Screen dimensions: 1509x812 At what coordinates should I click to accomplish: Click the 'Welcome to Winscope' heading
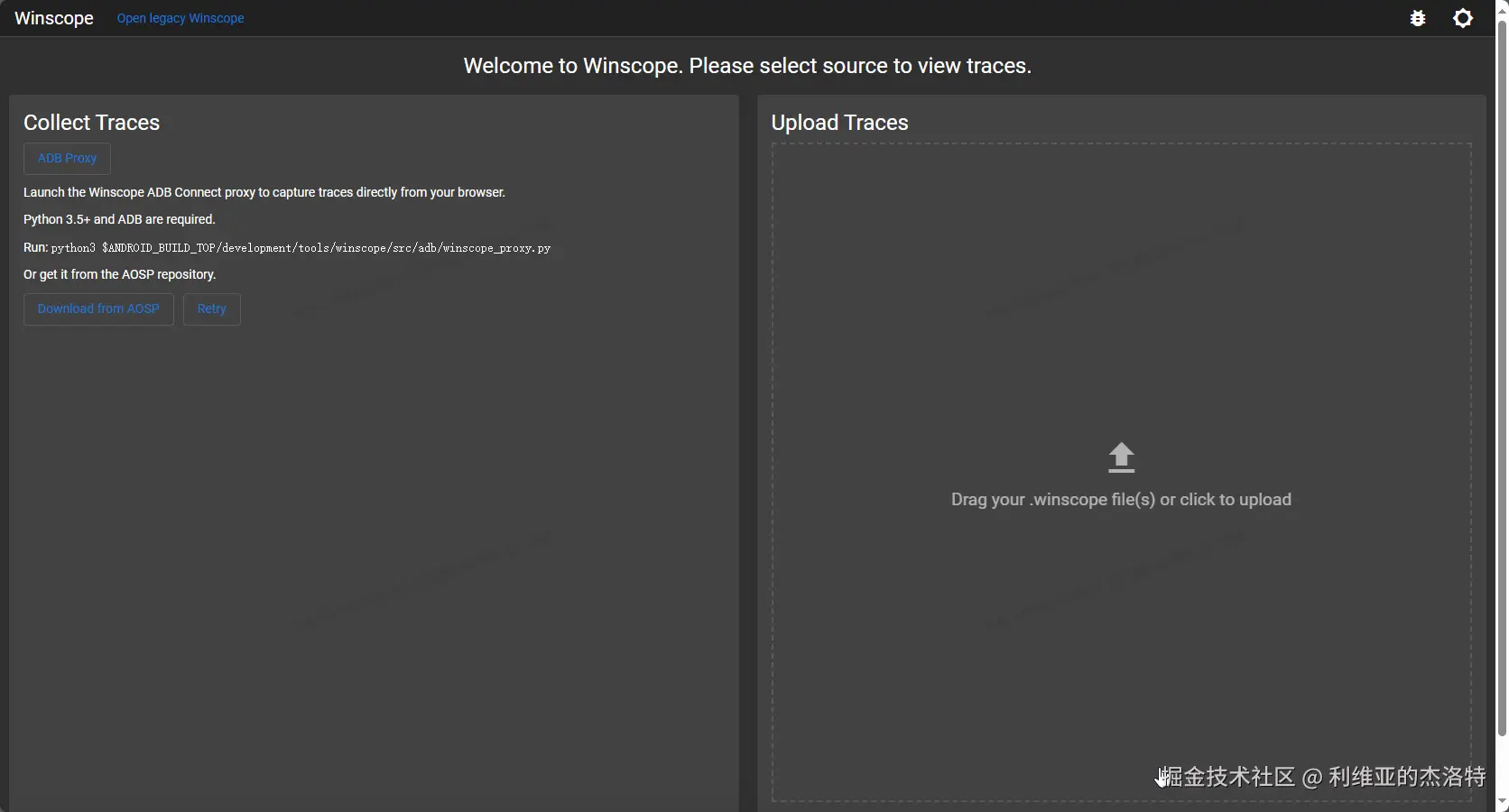[x=747, y=66]
